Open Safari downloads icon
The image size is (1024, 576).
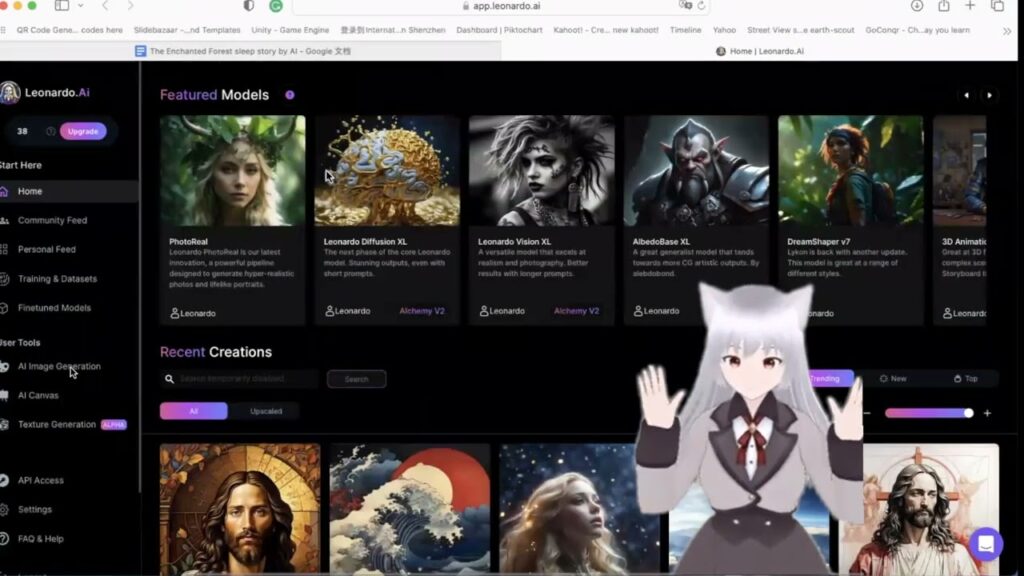point(917,5)
